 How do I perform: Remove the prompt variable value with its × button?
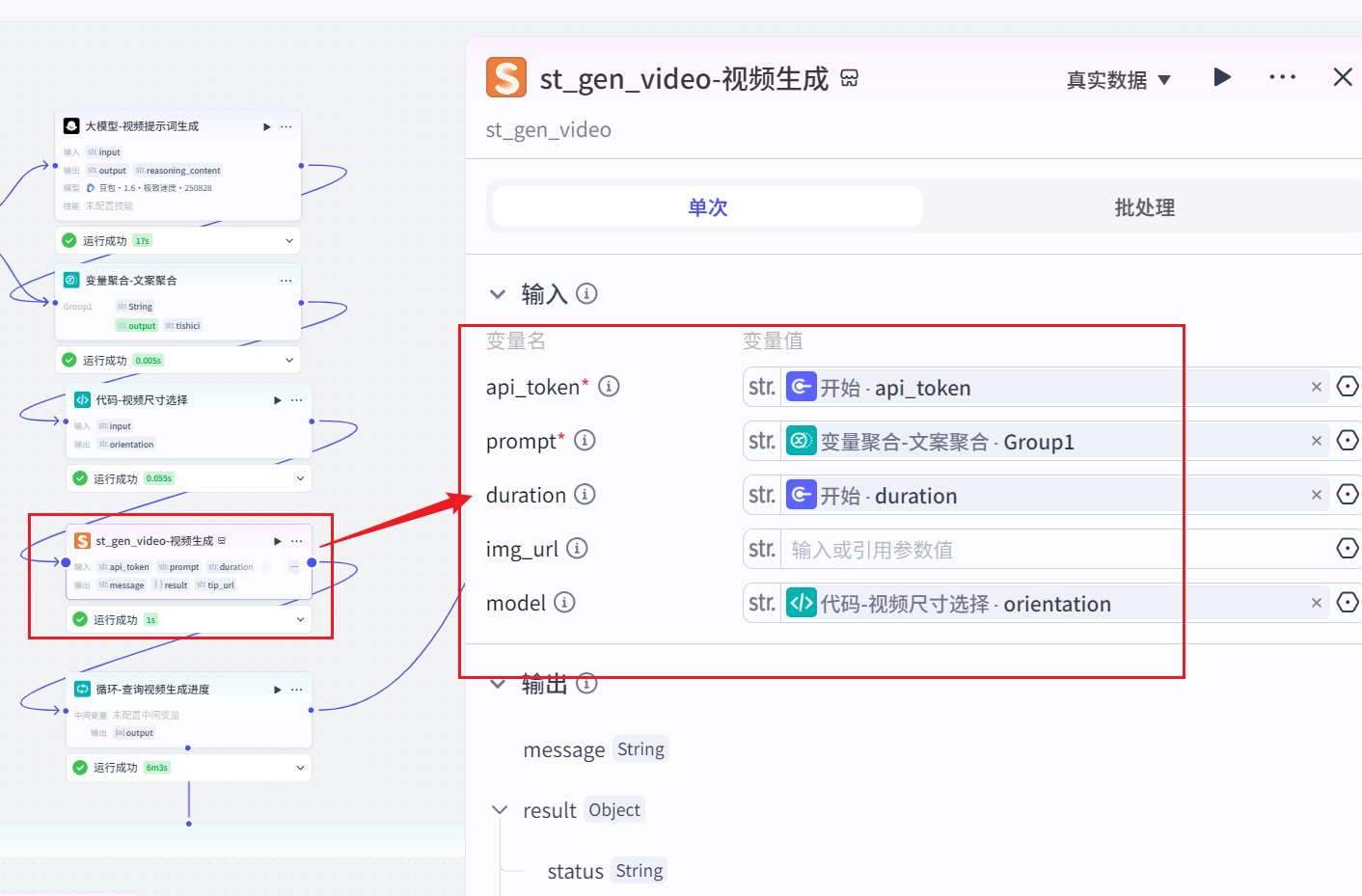coord(1316,441)
